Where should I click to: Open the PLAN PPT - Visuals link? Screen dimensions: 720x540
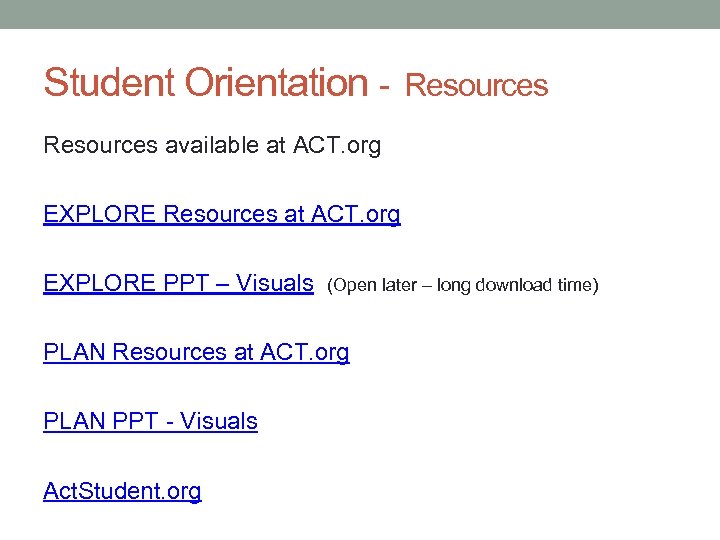pyautogui.click(x=150, y=421)
